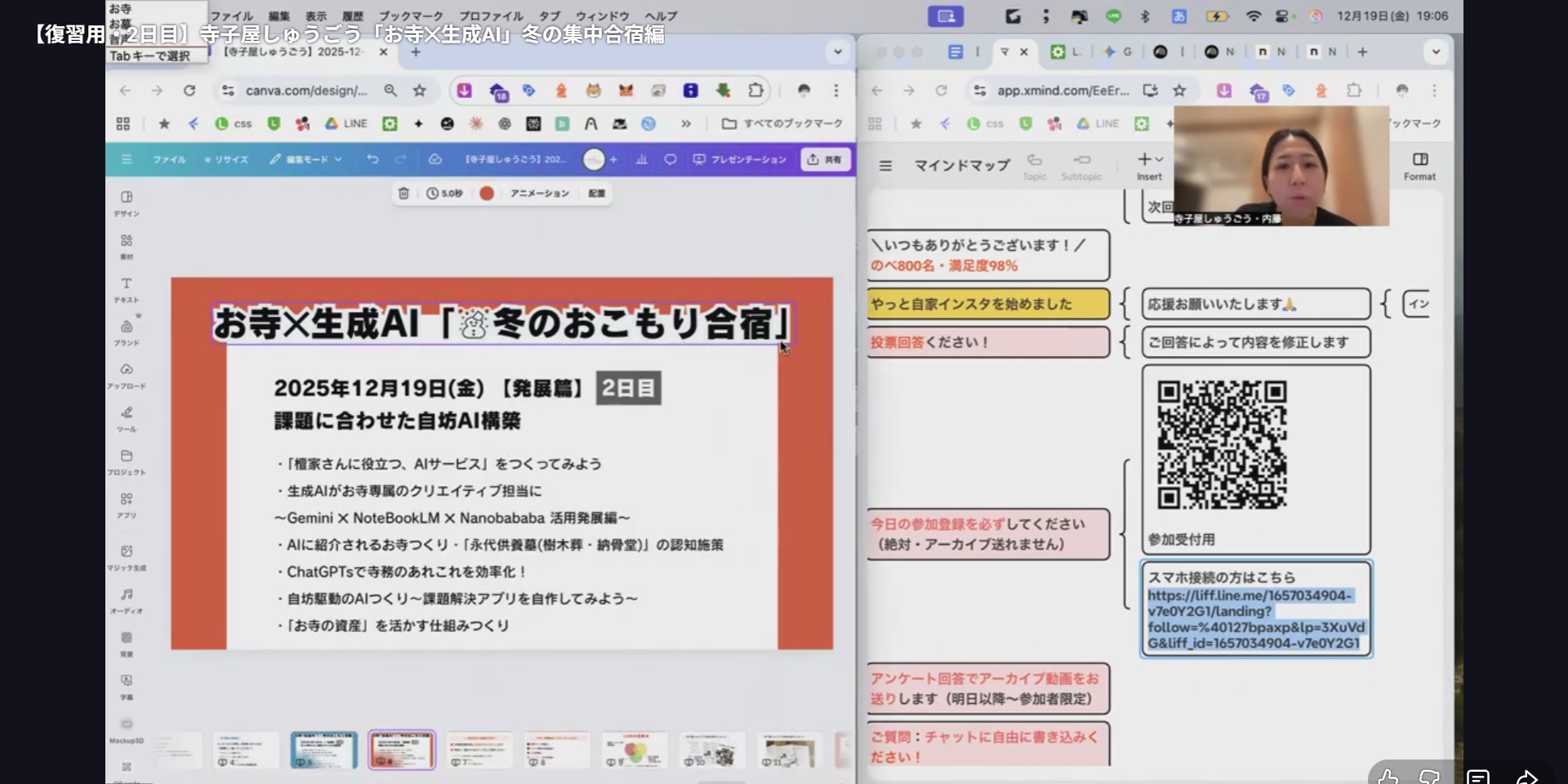This screenshot has height=784, width=1568.
Task: Click the trash icon in the page toolbar
Action: (403, 194)
